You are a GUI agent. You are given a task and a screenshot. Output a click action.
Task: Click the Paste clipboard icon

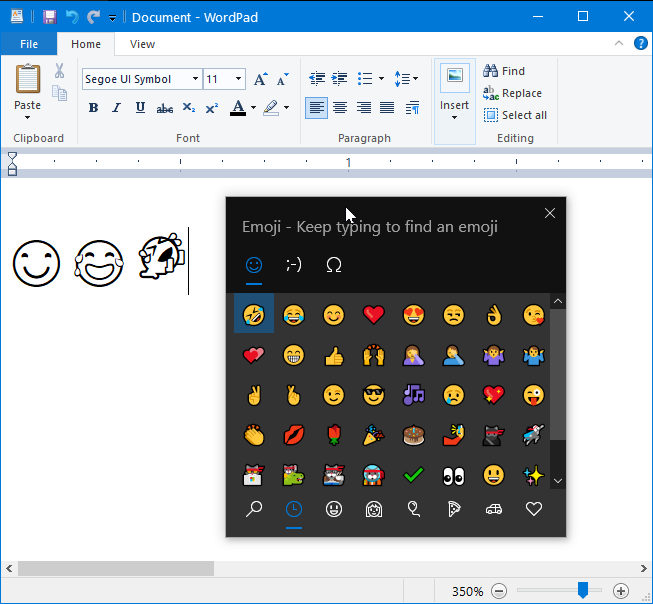tap(28, 79)
